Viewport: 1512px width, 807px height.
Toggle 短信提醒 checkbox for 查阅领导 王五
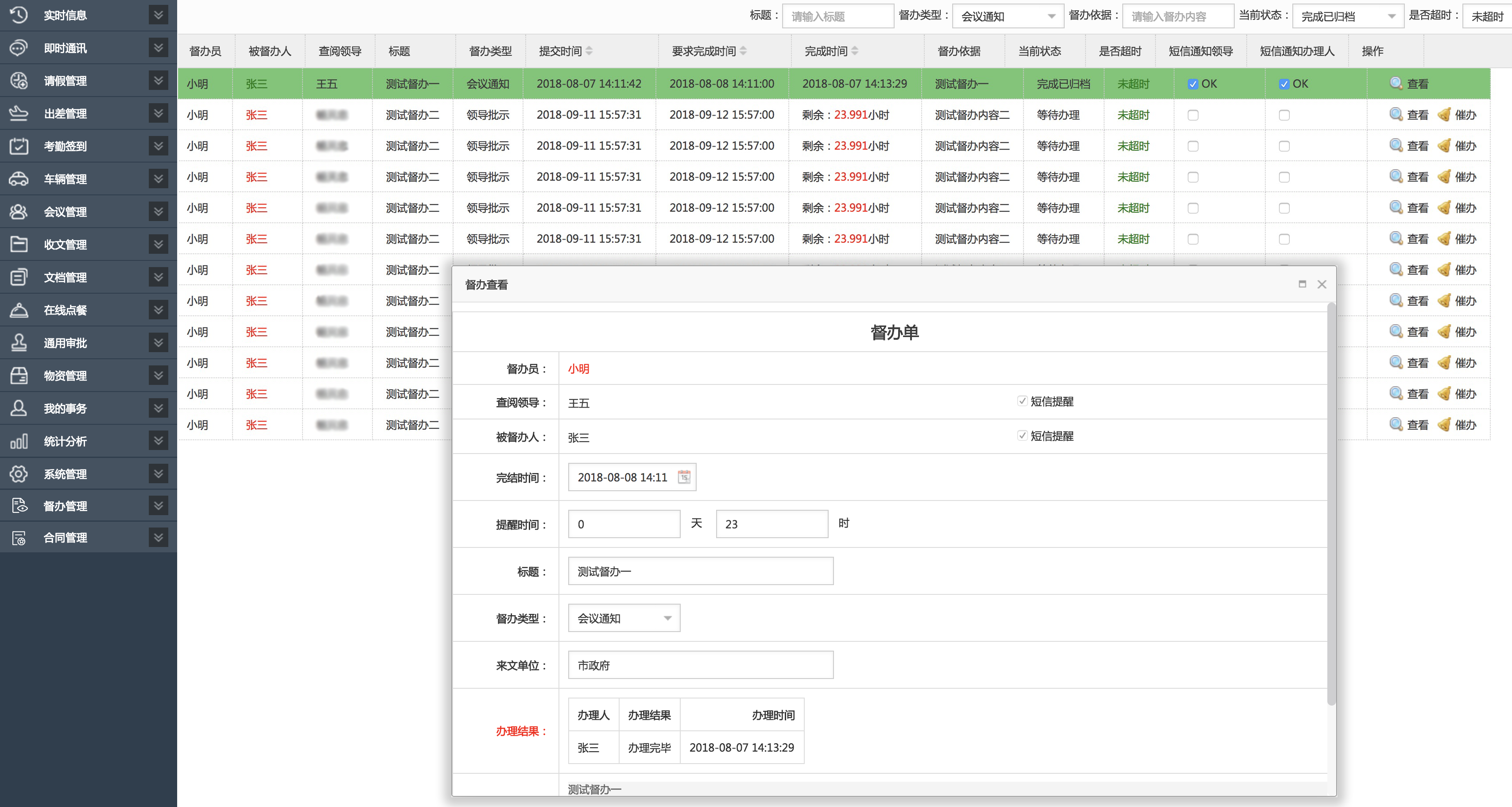pyautogui.click(x=1022, y=401)
